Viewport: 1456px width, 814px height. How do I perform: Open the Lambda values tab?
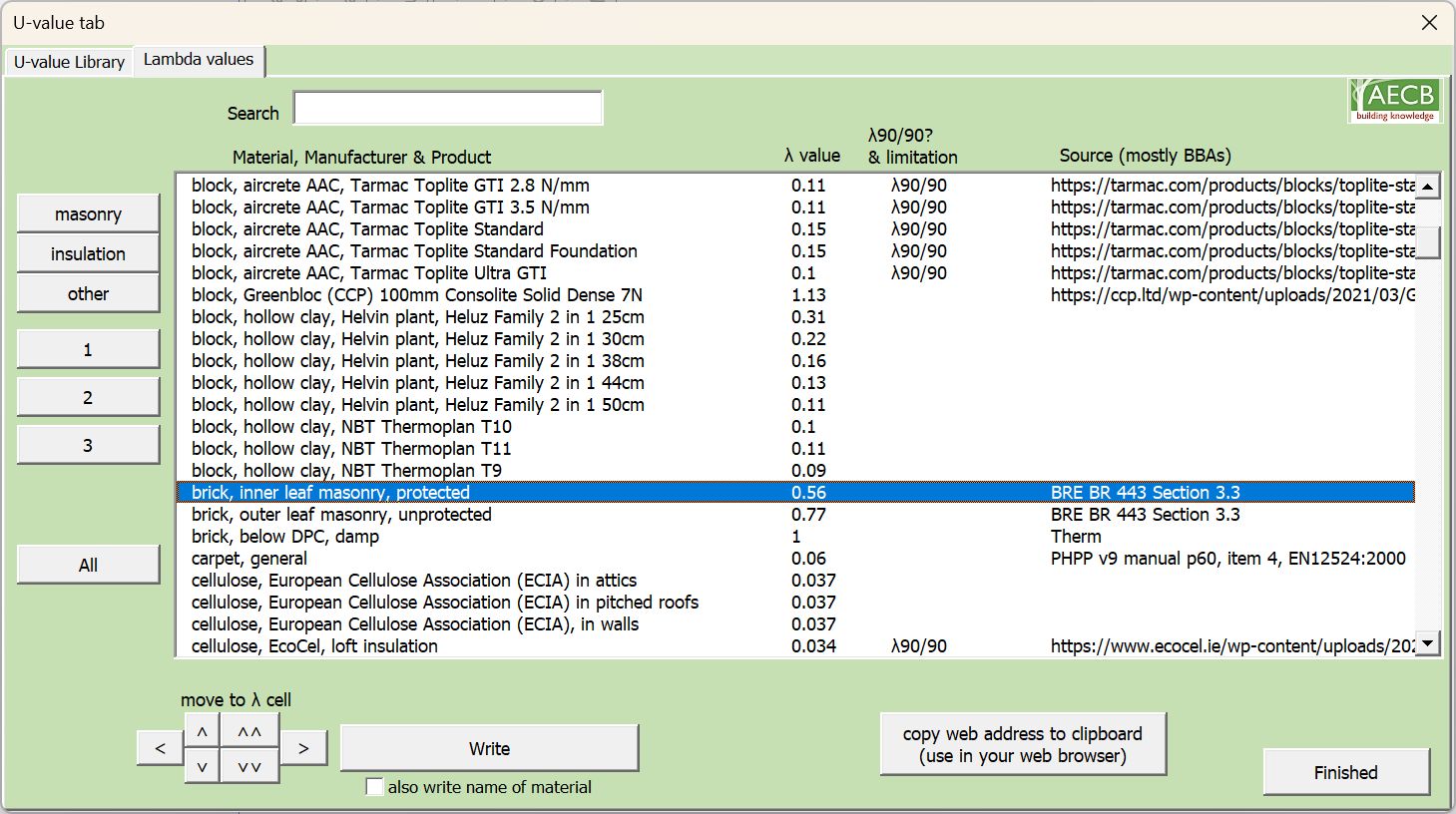[x=199, y=60]
